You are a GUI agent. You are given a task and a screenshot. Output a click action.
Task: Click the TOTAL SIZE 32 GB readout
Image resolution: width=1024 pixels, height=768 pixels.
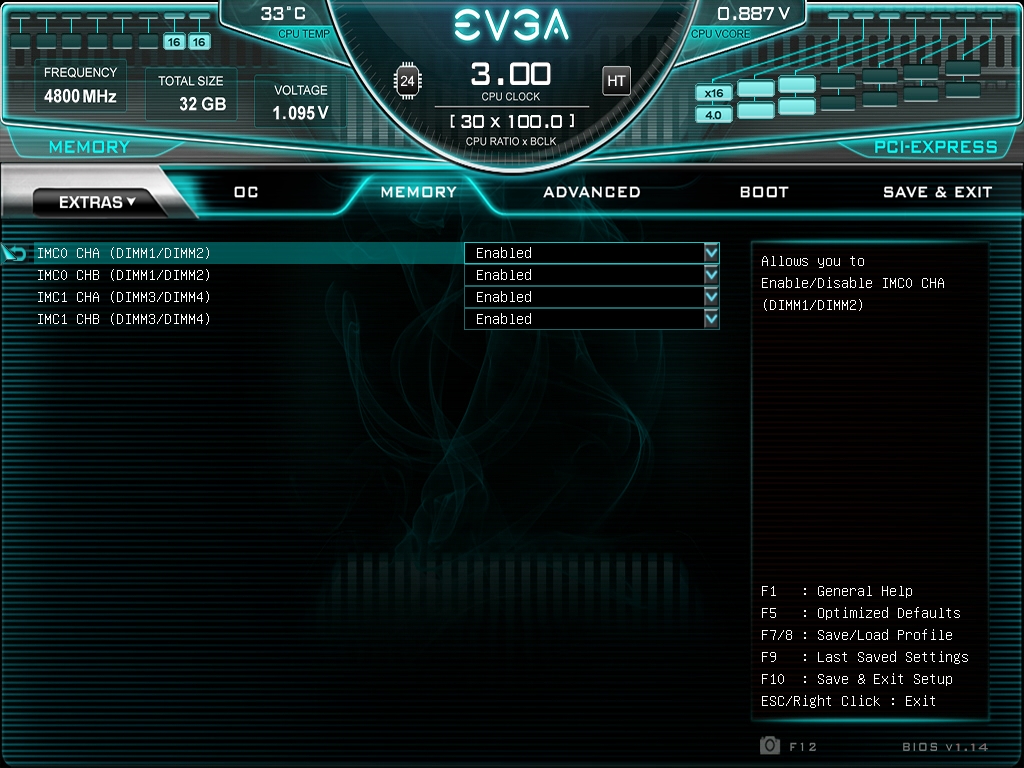[191, 93]
